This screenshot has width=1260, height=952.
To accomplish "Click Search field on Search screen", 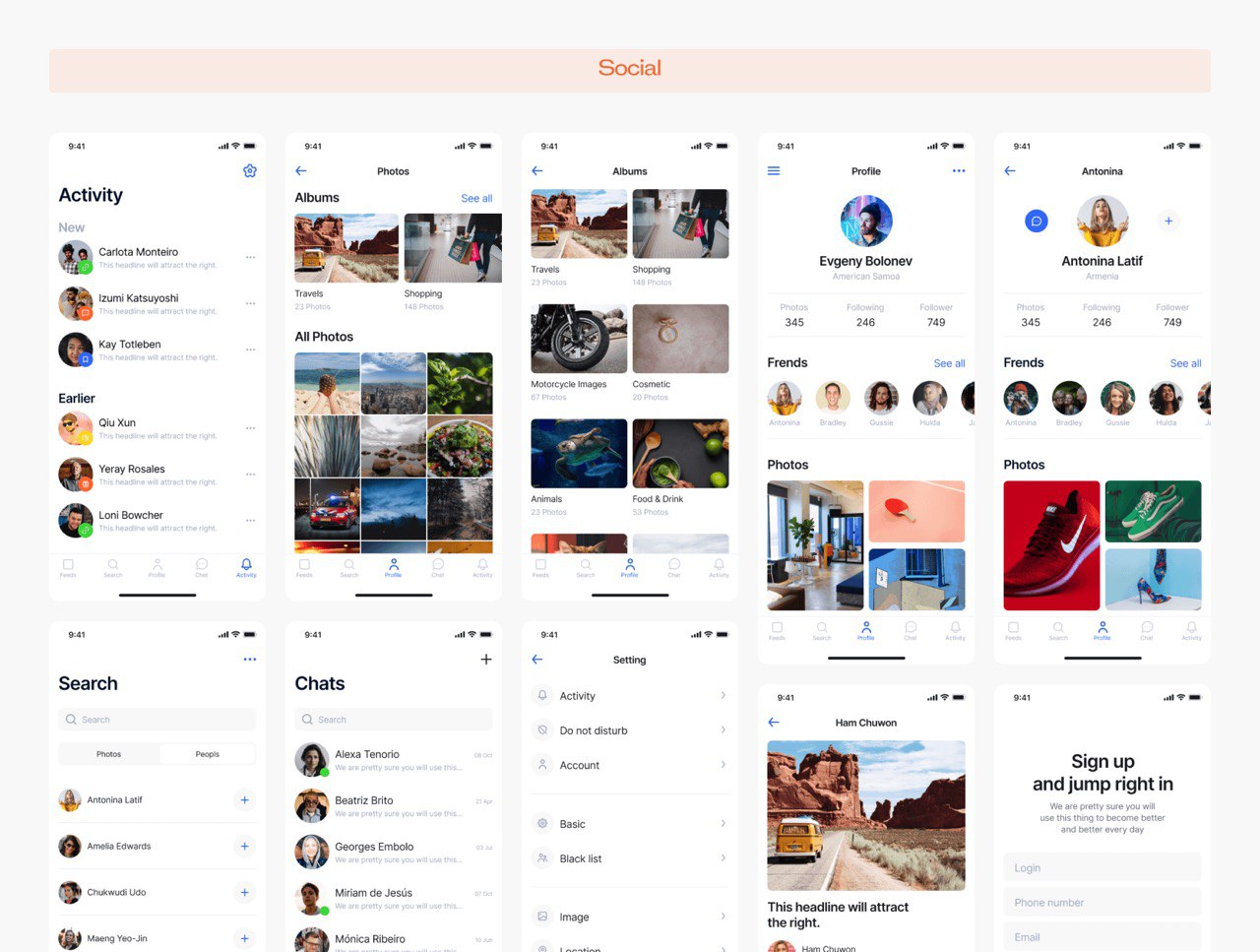I will [157, 720].
